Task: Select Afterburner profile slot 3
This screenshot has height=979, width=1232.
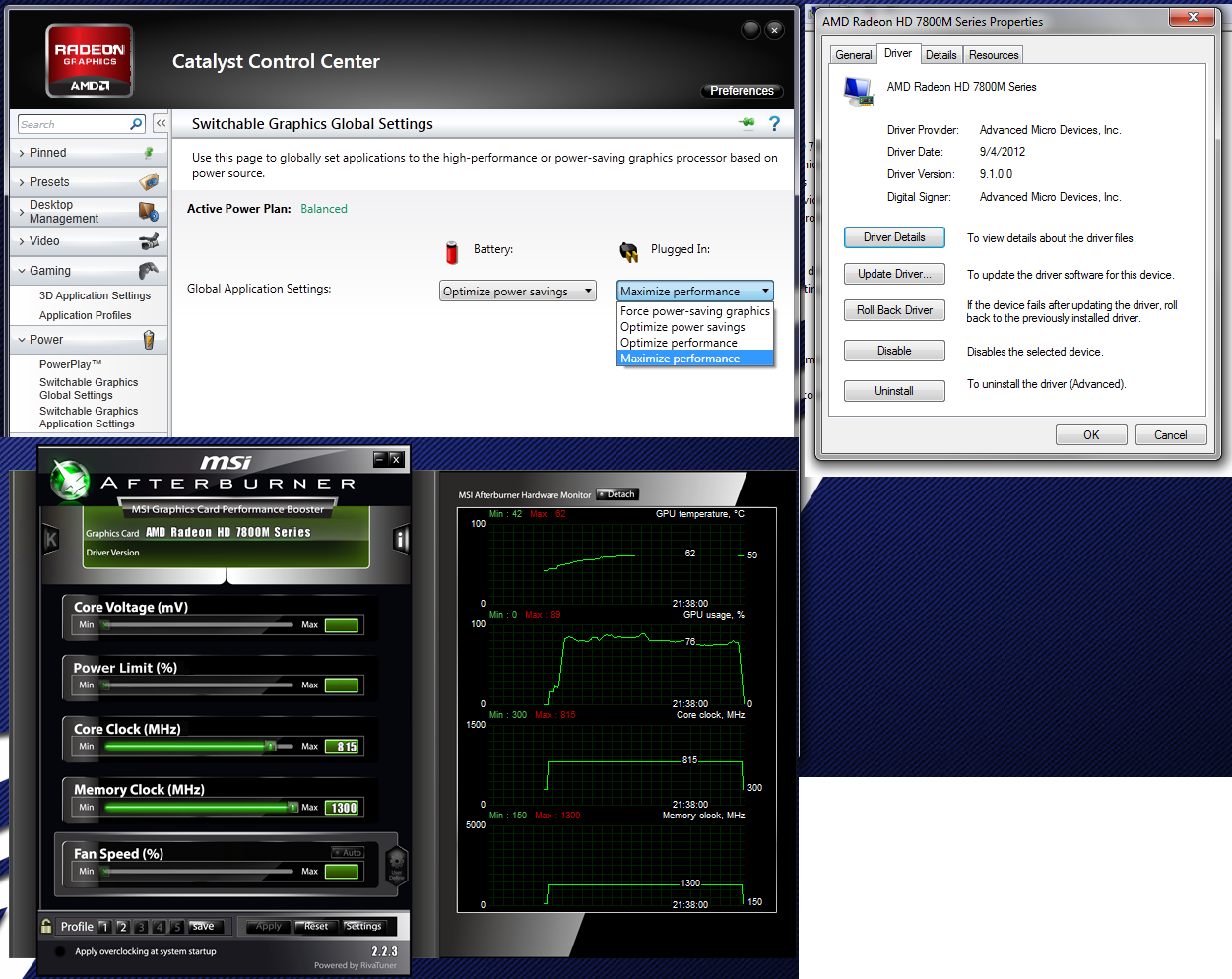Action: (141, 927)
